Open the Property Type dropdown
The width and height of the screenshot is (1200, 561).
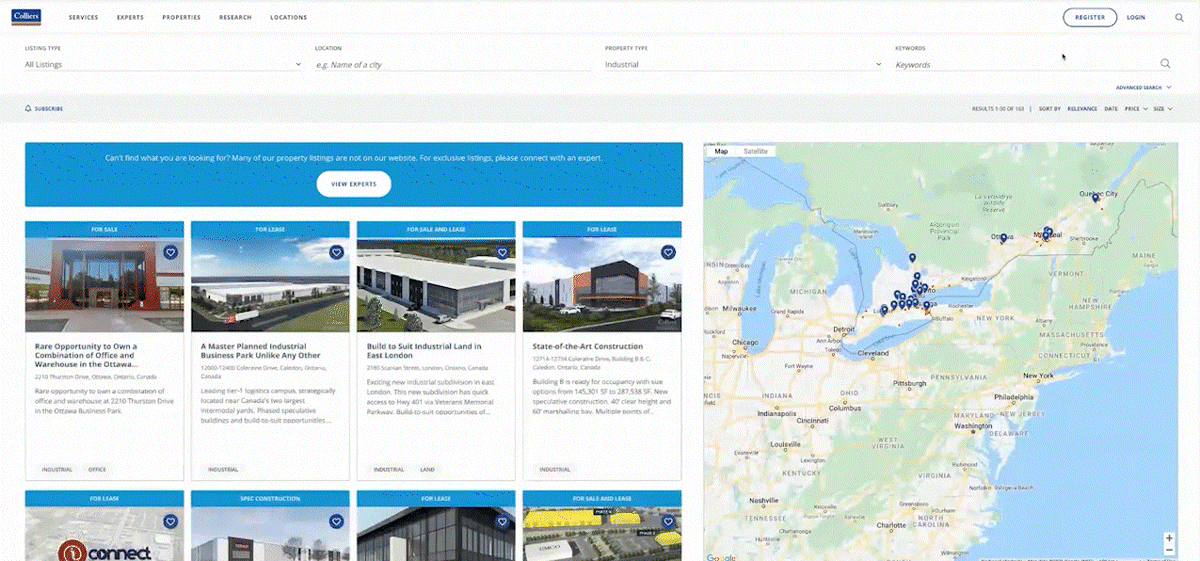tap(742, 65)
